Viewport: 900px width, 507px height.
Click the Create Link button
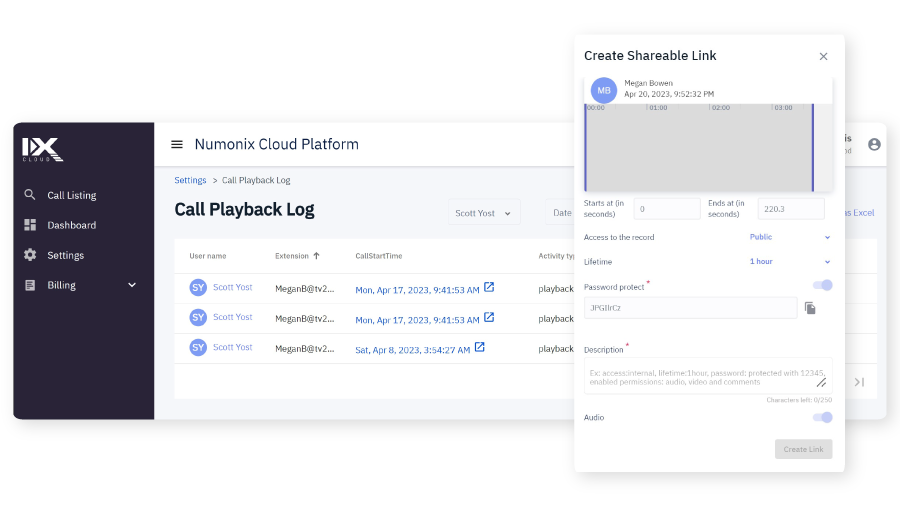(x=804, y=449)
